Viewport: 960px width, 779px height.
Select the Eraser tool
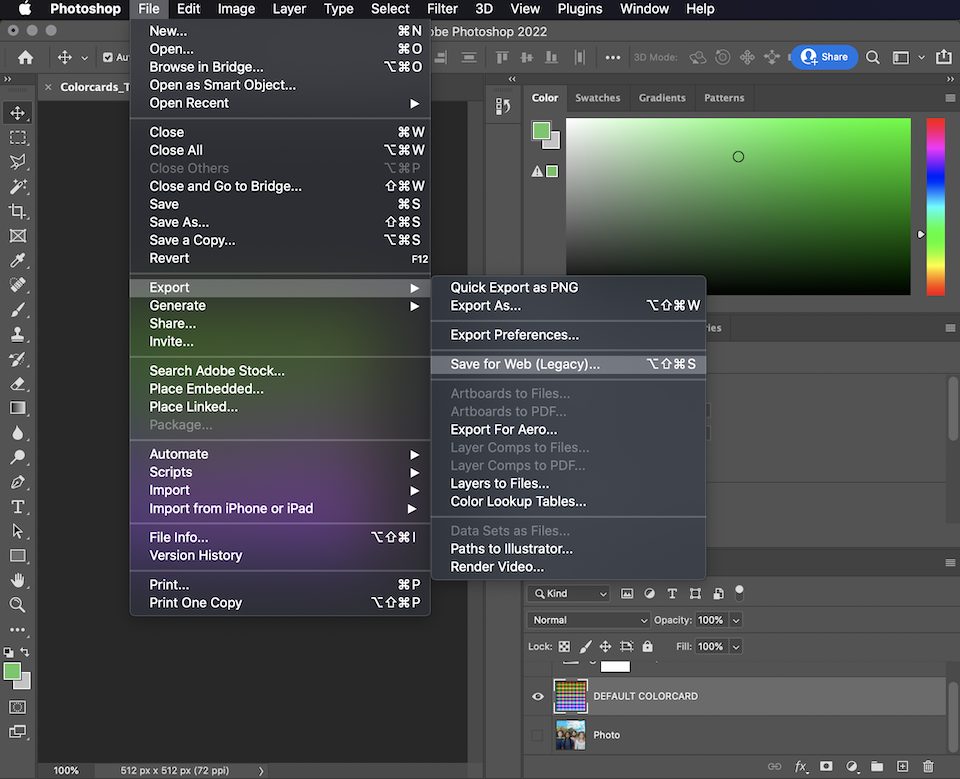[x=17, y=383]
